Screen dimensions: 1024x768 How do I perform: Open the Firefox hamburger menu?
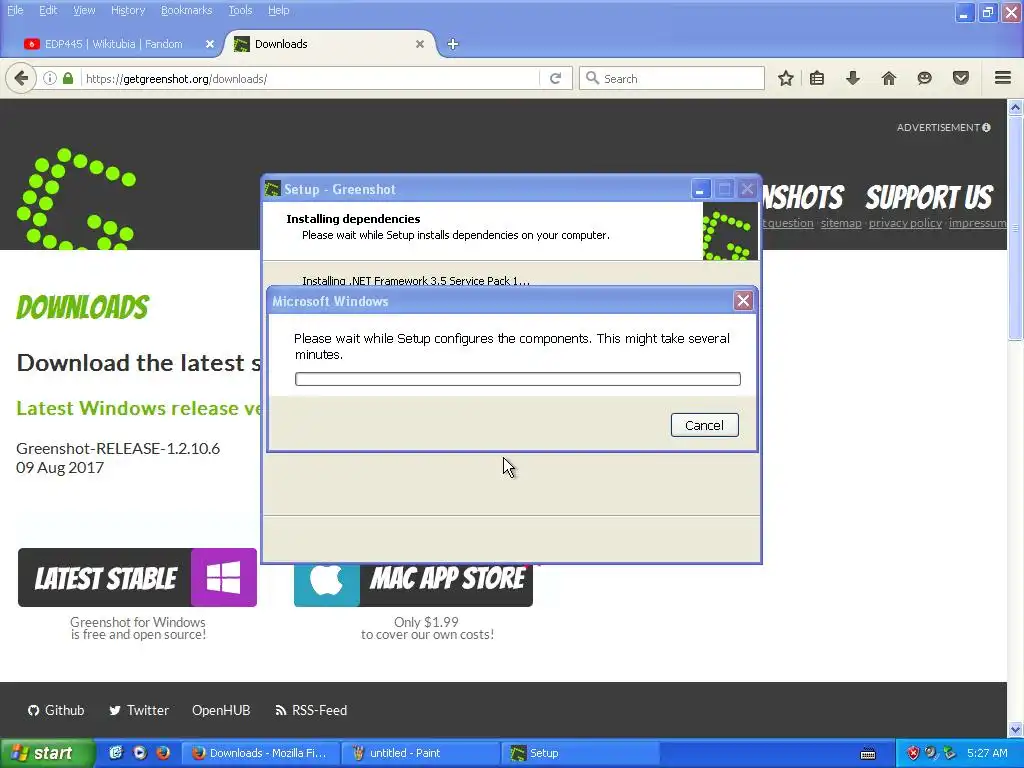1003,78
